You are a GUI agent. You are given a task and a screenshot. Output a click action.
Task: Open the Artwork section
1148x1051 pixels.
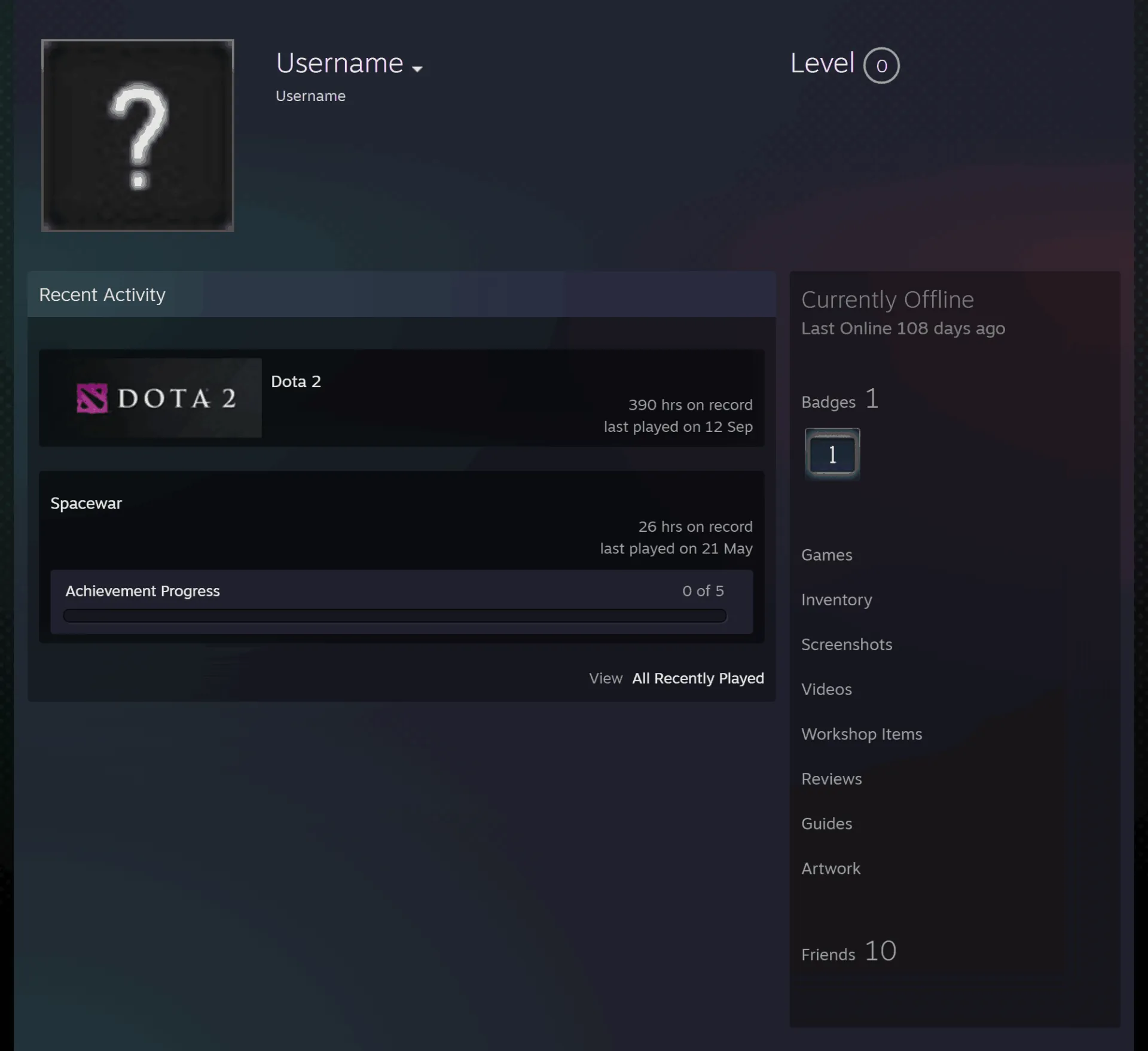831,869
